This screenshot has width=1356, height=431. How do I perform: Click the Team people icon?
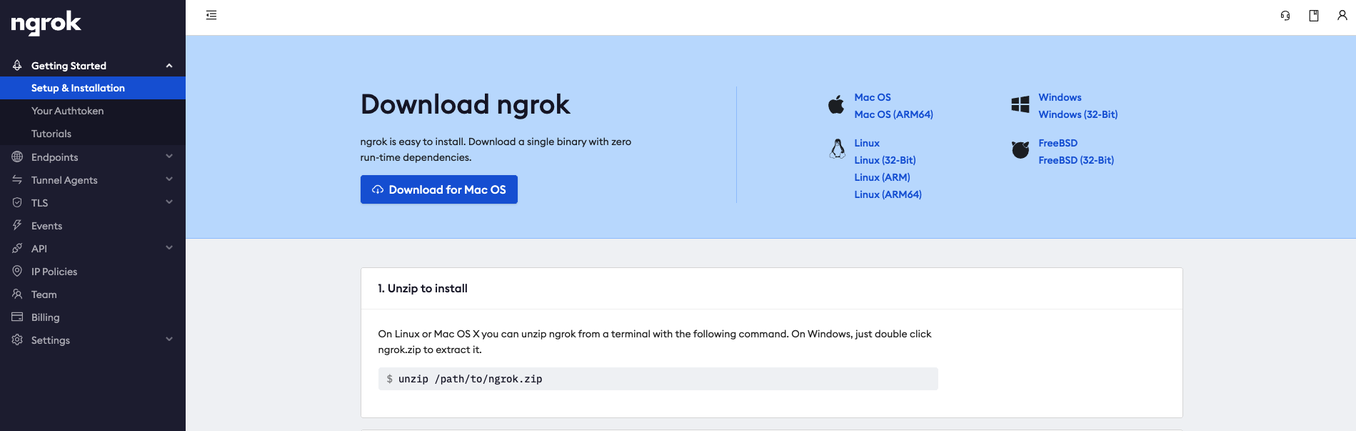coord(17,295)
